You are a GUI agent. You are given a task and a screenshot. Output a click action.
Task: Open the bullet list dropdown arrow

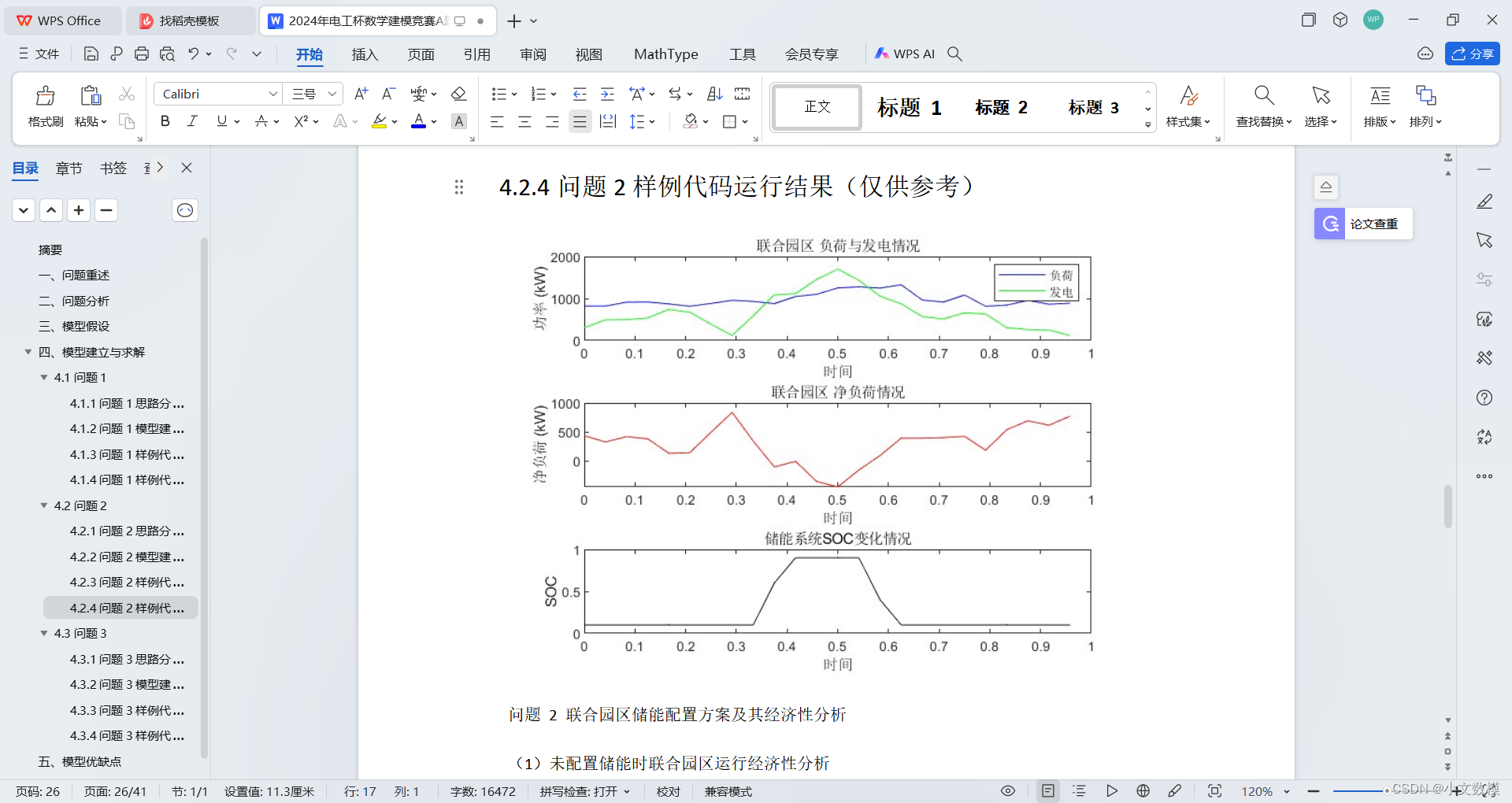(x=514, y=94)
